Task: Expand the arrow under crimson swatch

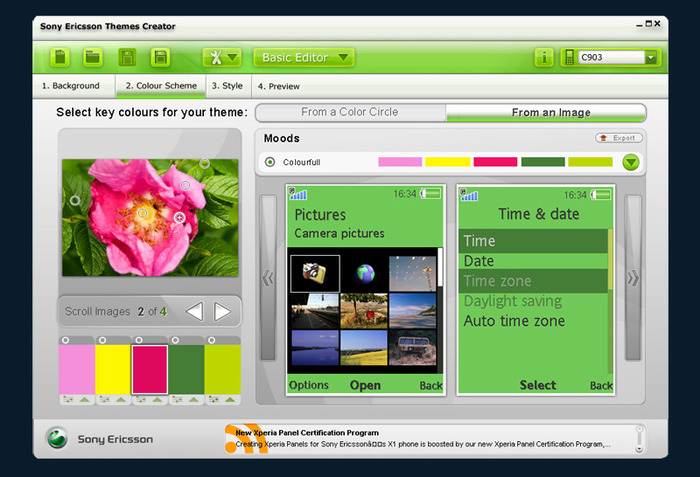Action: (x=158, y=400)
